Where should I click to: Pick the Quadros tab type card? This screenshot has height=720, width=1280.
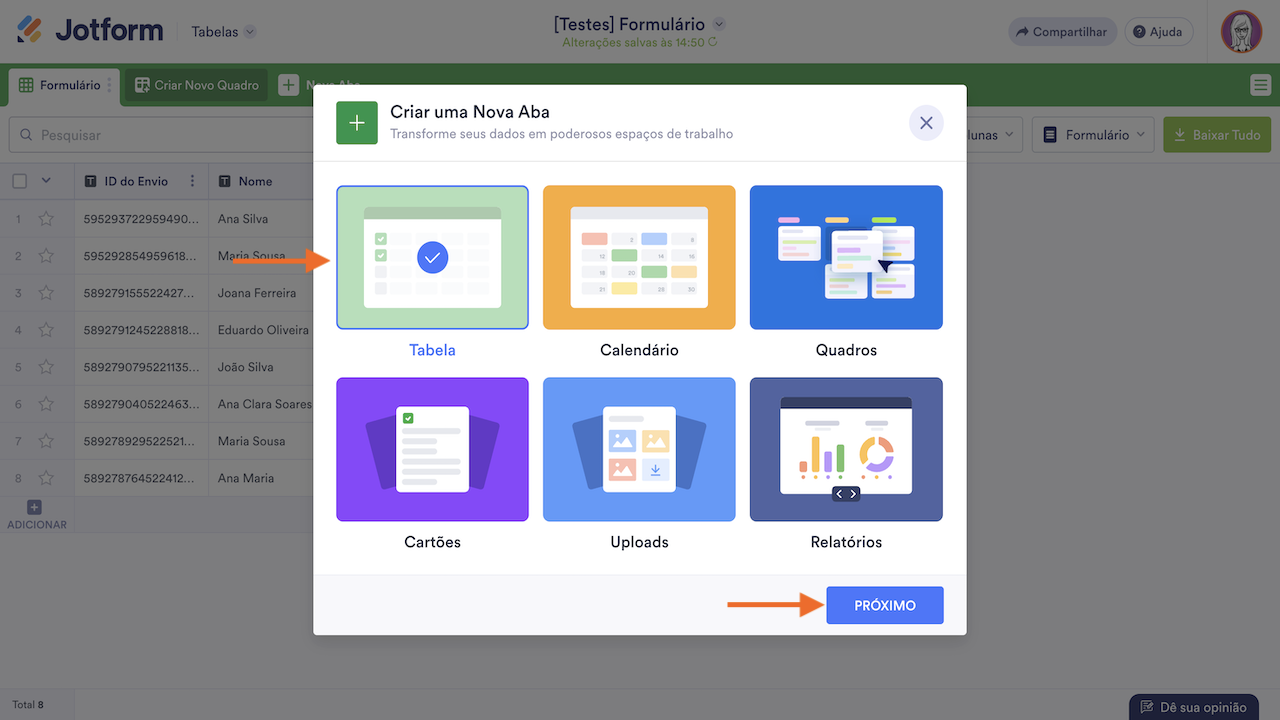click(x=846, y=257)
